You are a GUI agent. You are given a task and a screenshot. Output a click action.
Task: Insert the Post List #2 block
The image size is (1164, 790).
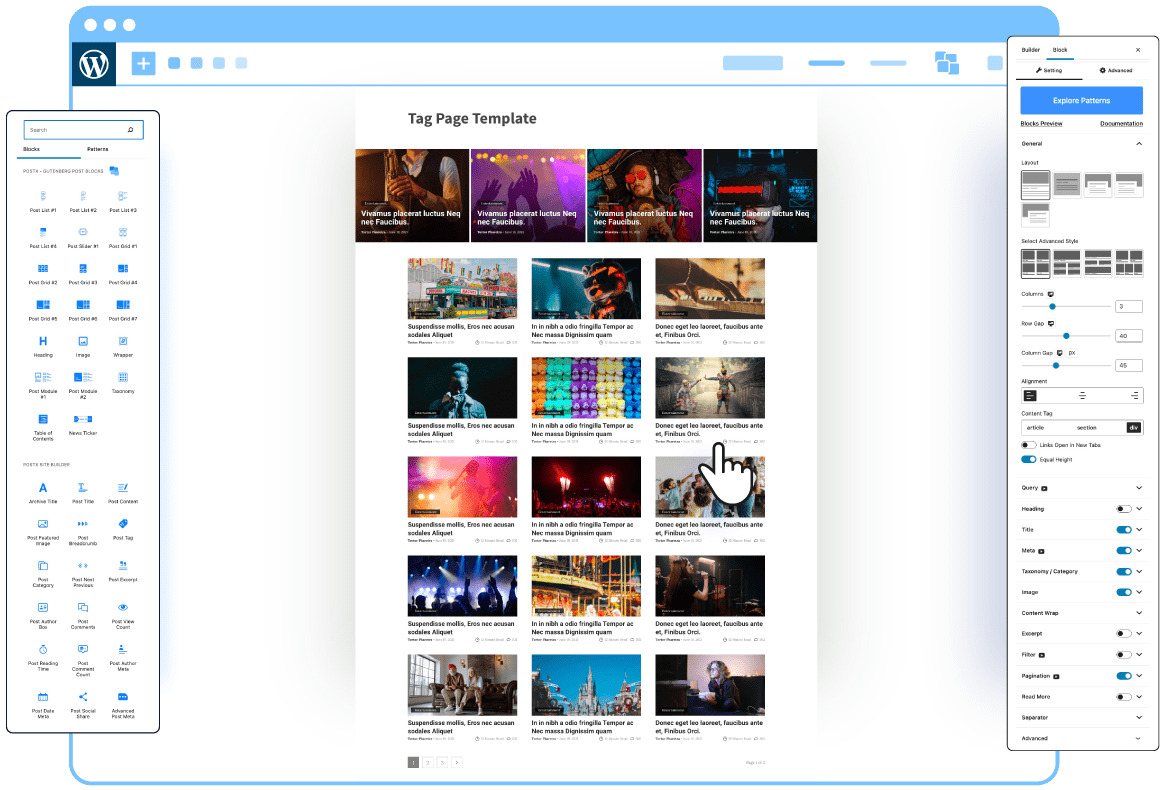(x=83, y=200)
